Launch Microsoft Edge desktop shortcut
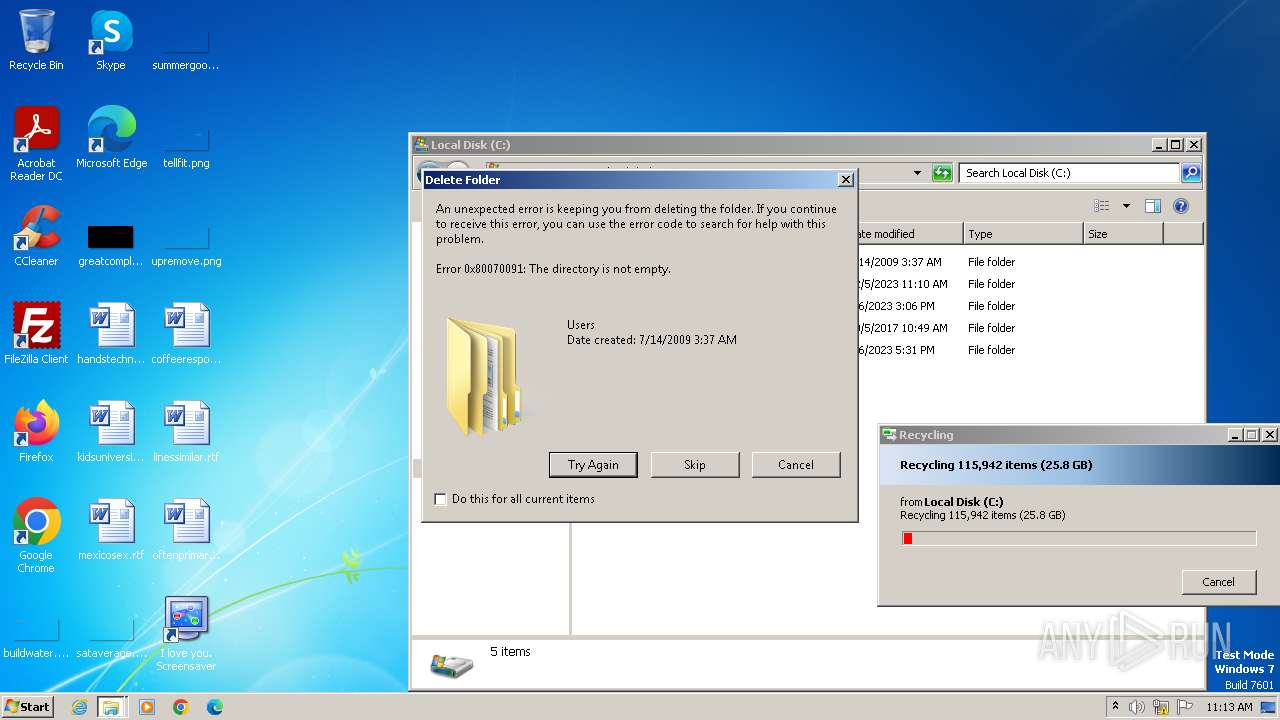 coord(111,138)
